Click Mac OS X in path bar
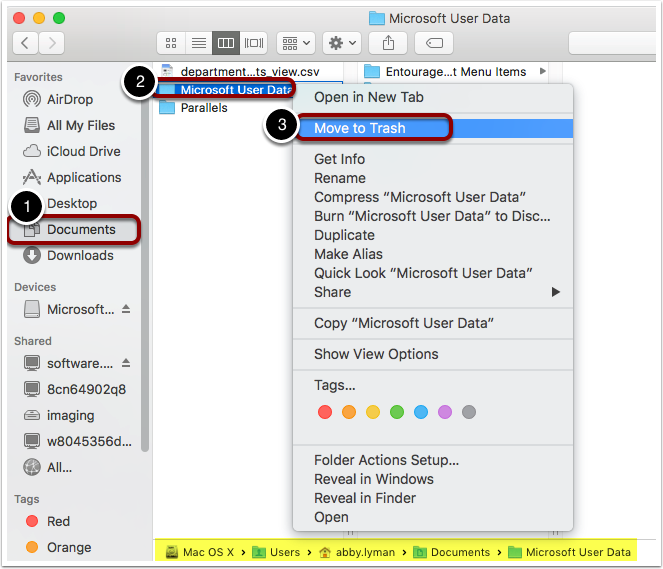The height and width of the screenshot is (569, 663). (x=200, y=552)
